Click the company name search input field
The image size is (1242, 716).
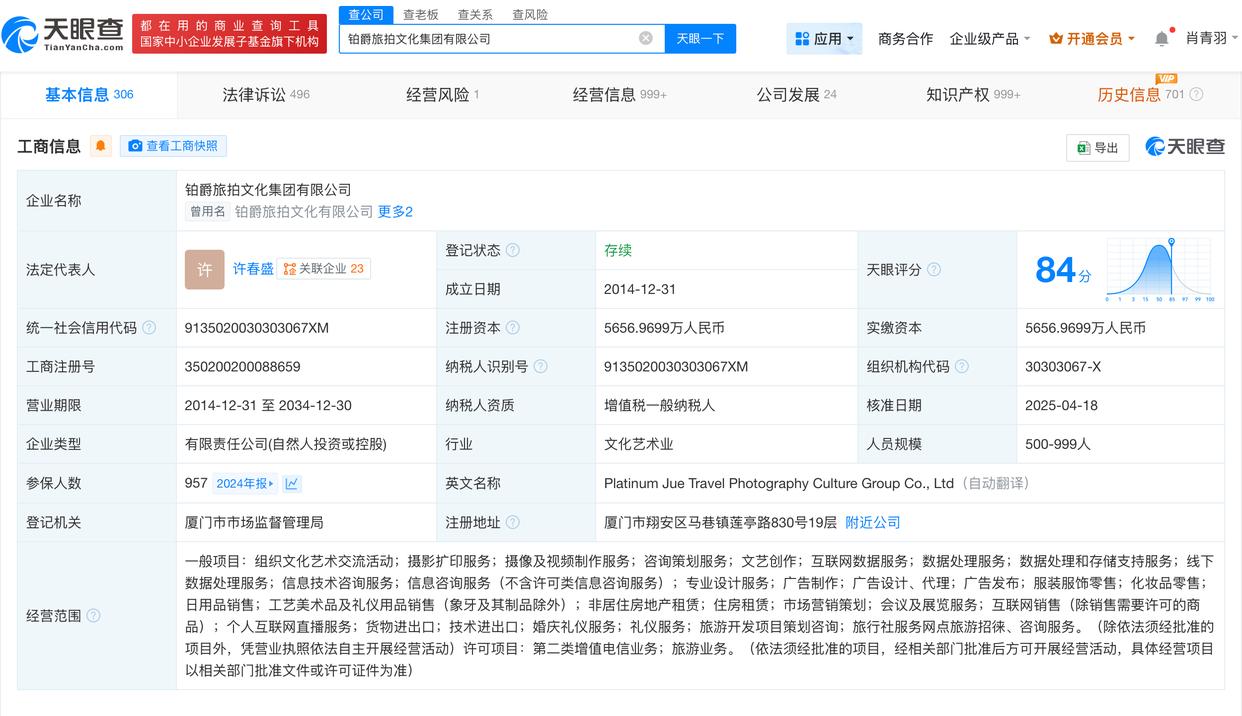click(490, 38)
